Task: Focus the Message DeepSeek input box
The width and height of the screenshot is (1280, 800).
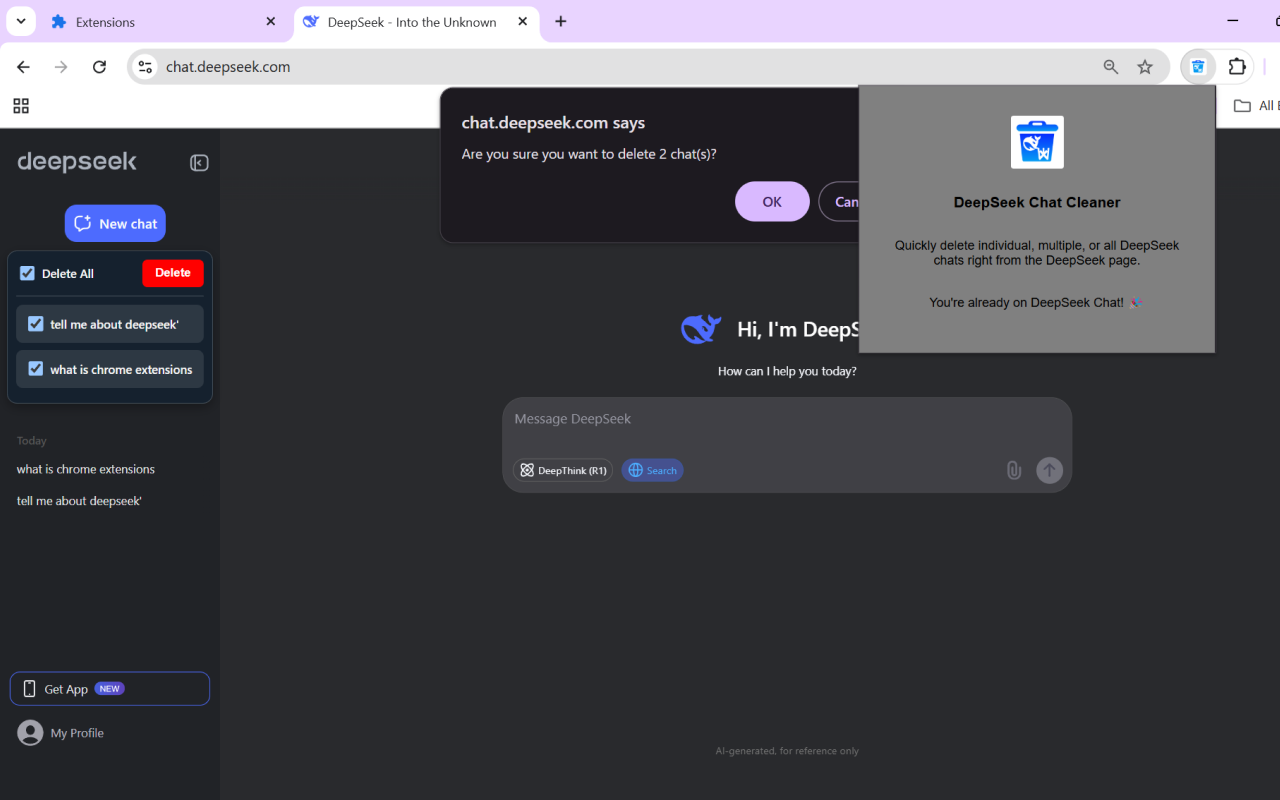Action: click(787, 419)
